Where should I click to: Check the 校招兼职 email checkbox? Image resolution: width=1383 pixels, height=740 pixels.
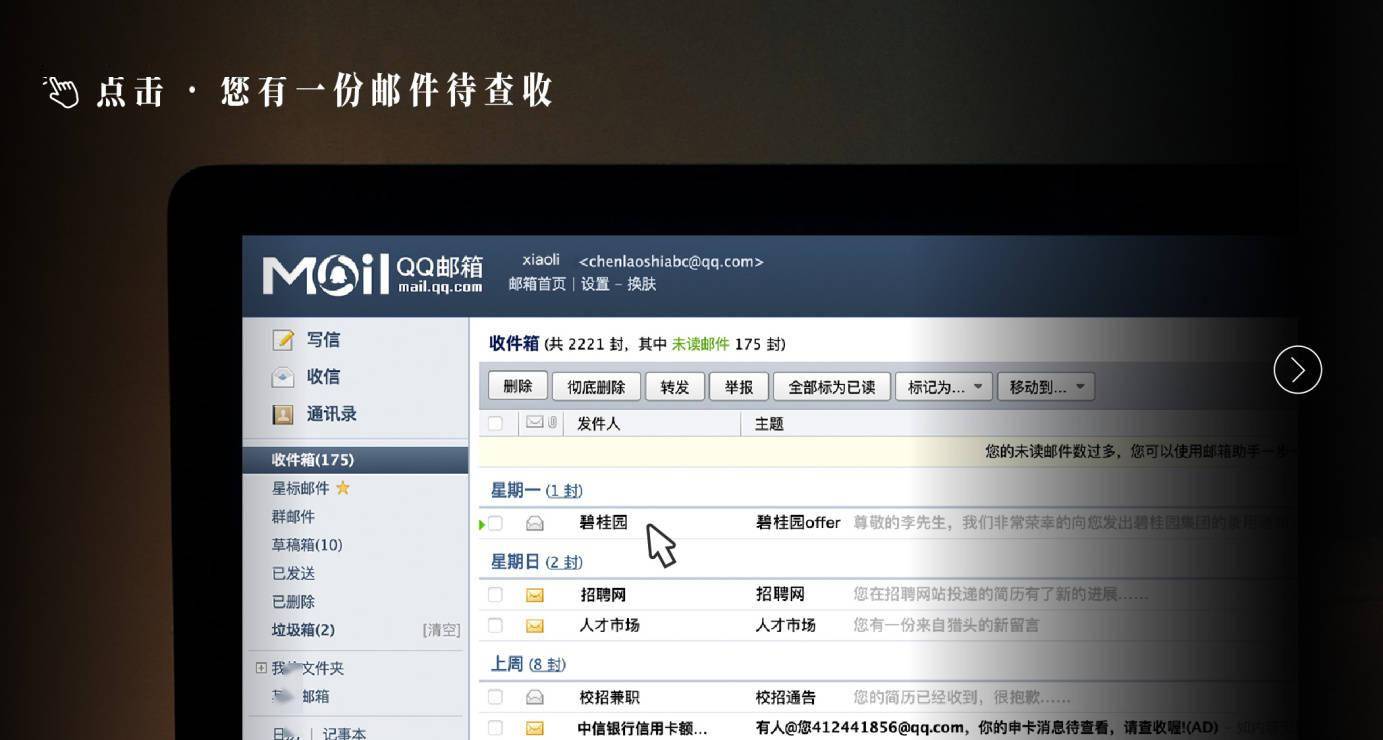tap(495, 697)
